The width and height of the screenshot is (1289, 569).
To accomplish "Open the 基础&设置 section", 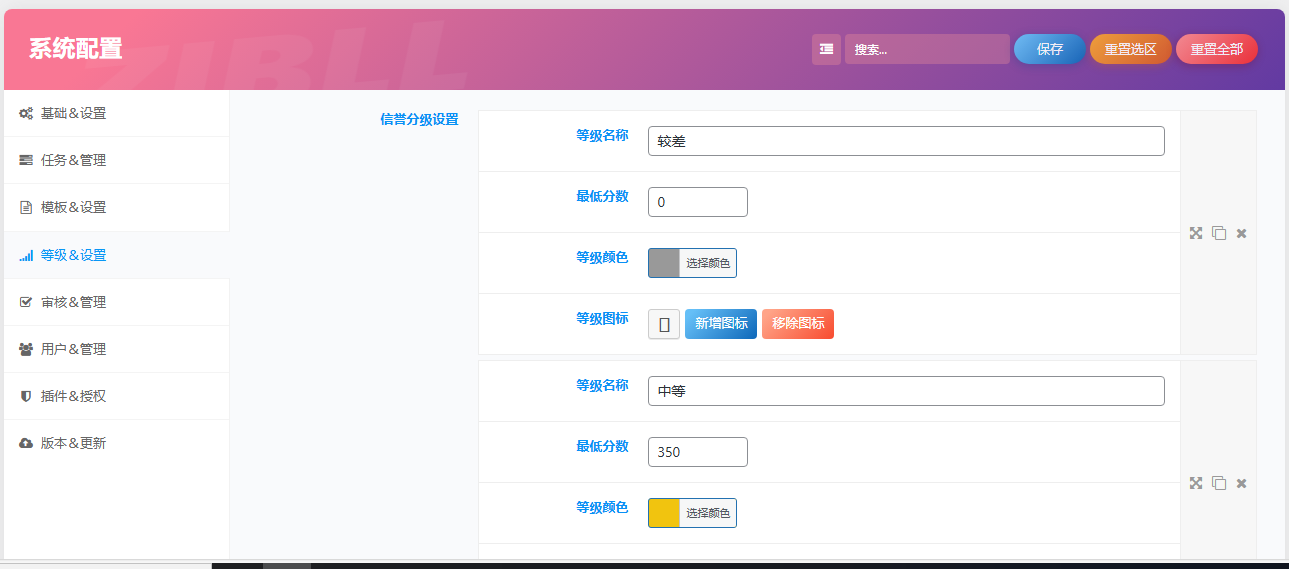I will [73, 113].
